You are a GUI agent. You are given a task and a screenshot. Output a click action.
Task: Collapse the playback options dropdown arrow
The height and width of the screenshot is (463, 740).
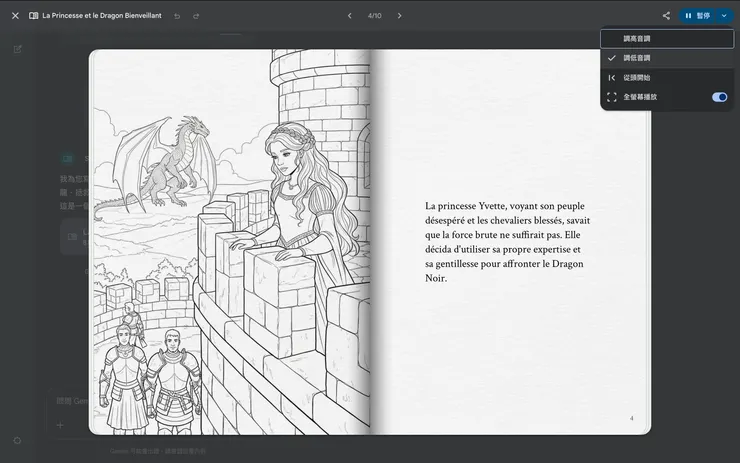[724, 16]
